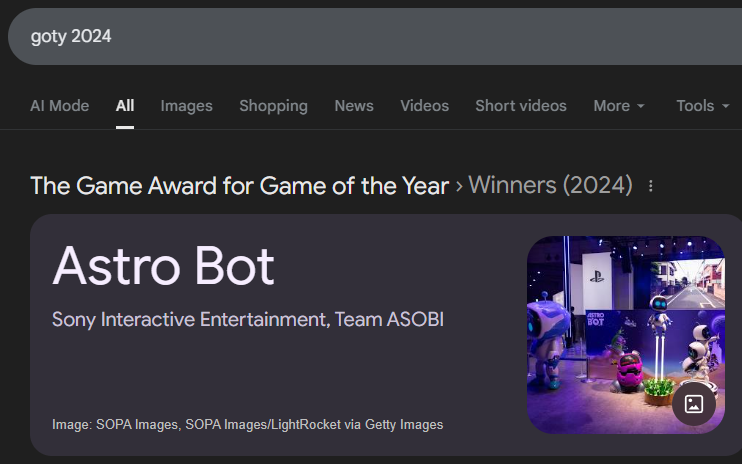This screenshot has width=742, height=464.
Task: Click the Astro Bot title
Action: click(163, 266)
